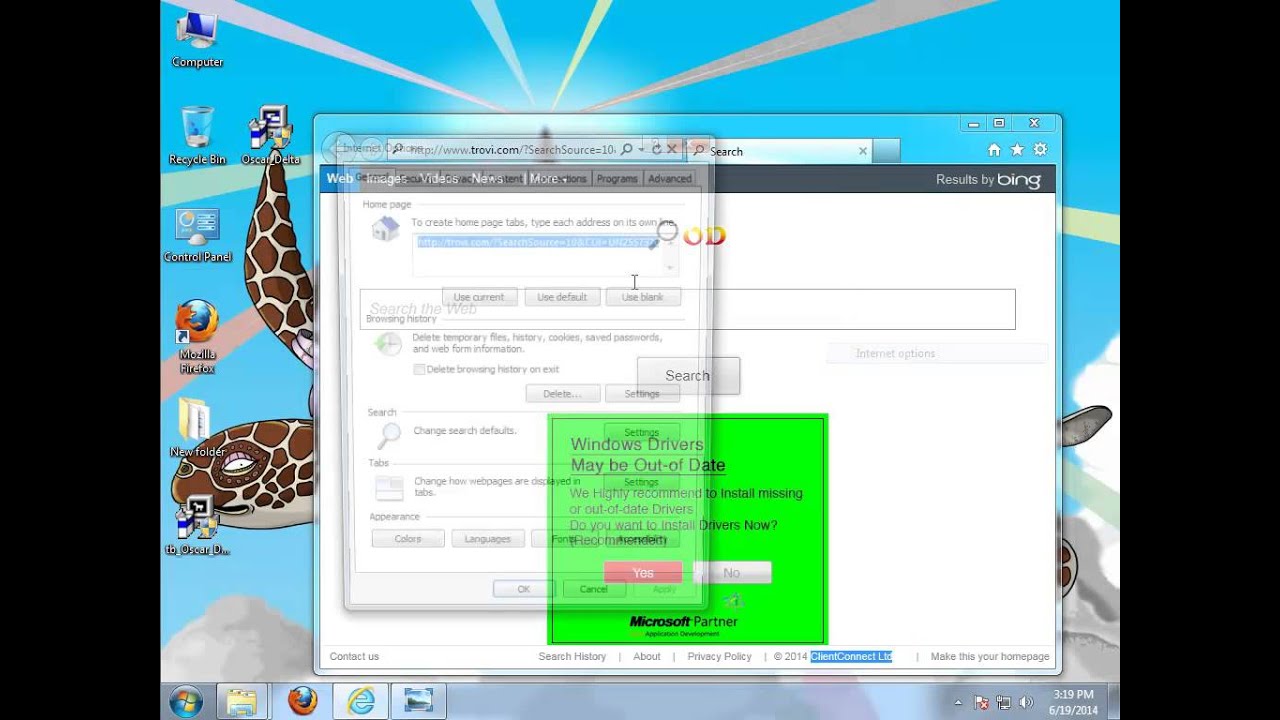The image size is (1280, 720).
Task: Switch to Firefox in the taskbar
Action: 302,701
